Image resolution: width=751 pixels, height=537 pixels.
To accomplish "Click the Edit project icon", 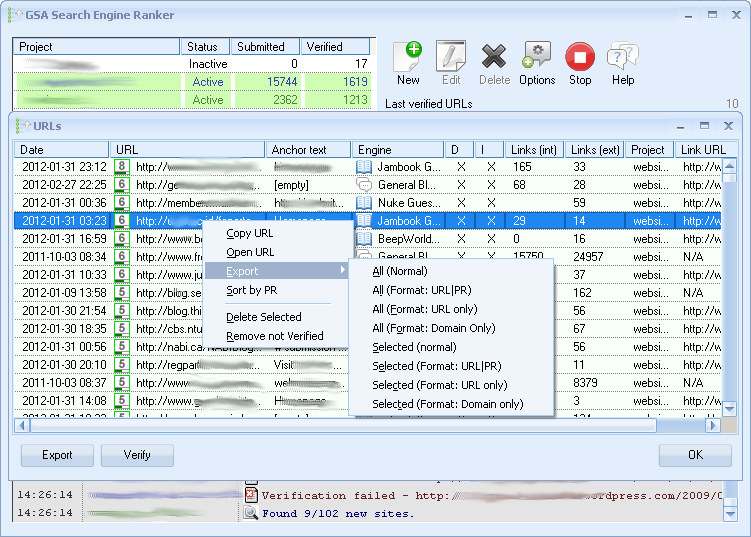I will 451,58.
